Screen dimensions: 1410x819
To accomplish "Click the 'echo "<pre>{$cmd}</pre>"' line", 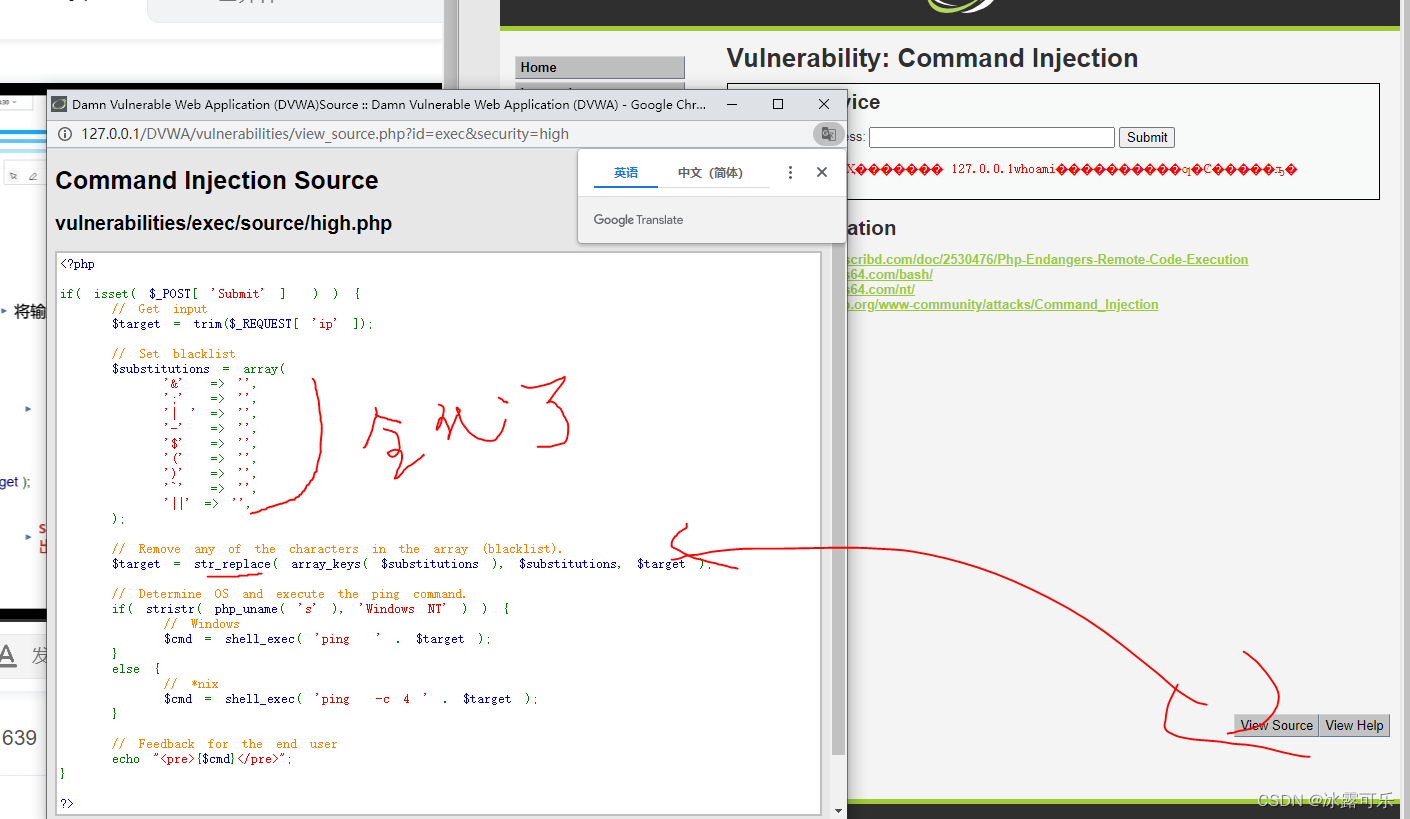I will pos(202,759).
